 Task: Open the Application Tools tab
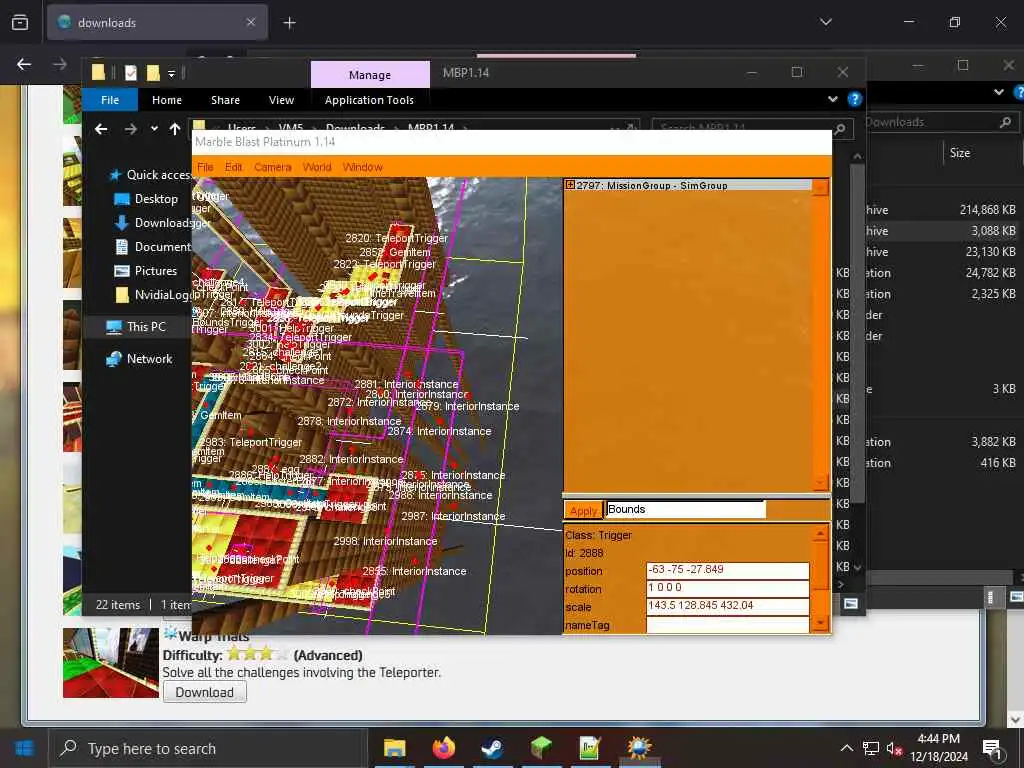pos(369,100)
